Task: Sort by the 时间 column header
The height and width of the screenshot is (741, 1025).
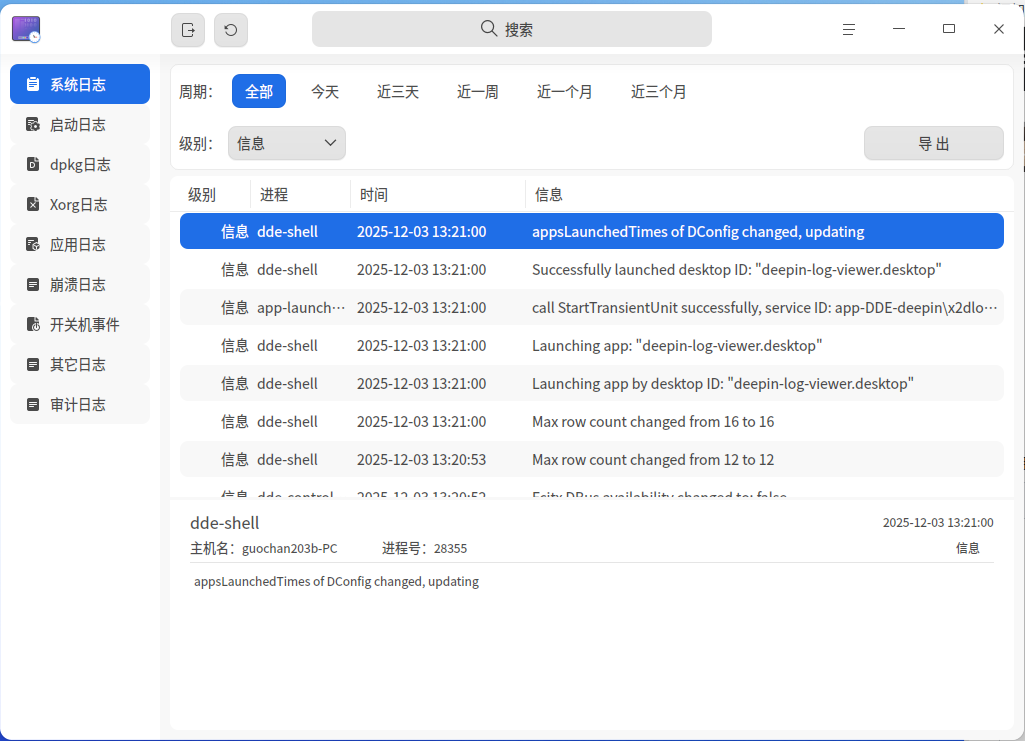Action: 438,194
